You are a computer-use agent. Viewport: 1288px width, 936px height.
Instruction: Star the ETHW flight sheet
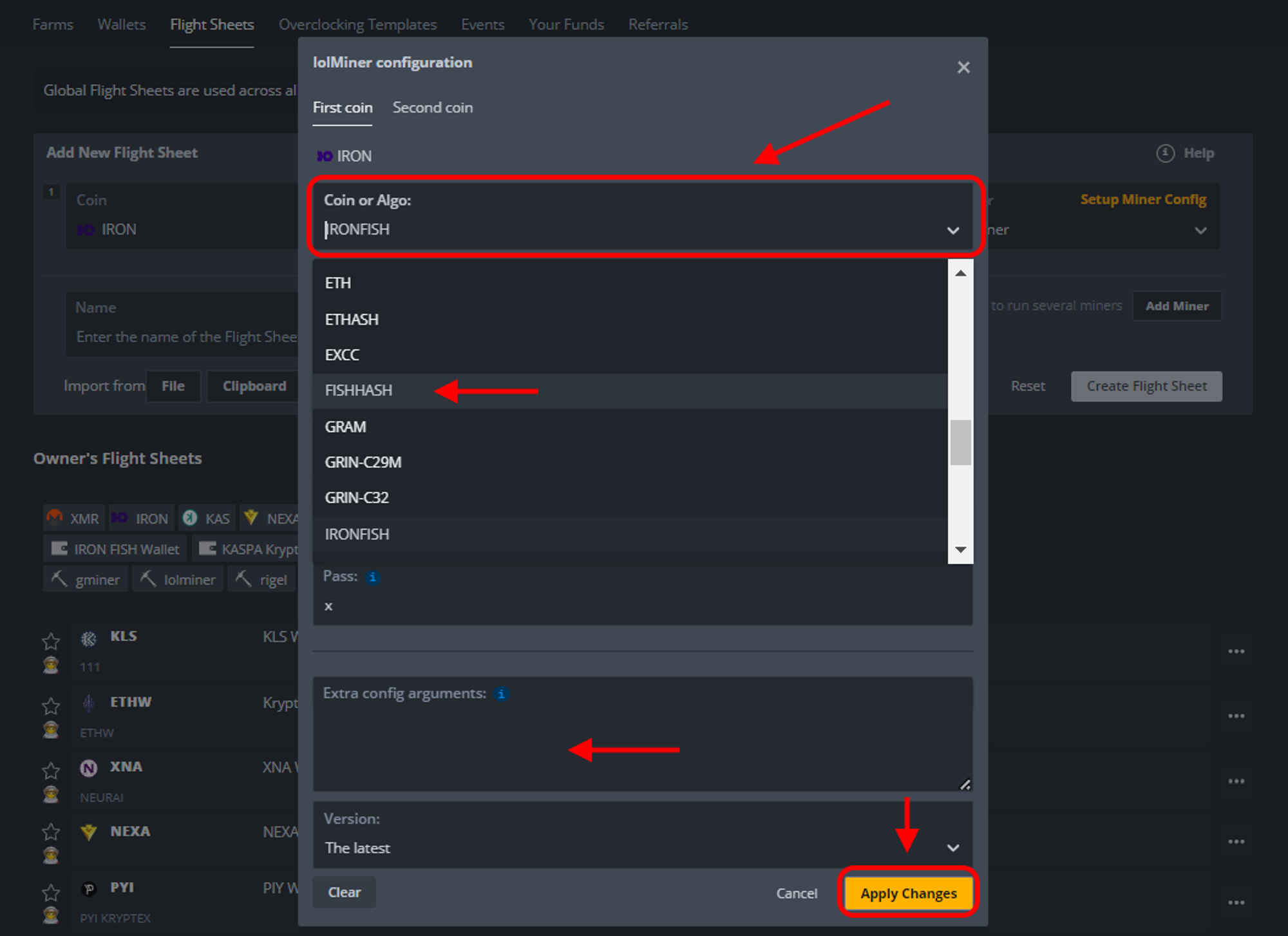(x=51, y=706)
